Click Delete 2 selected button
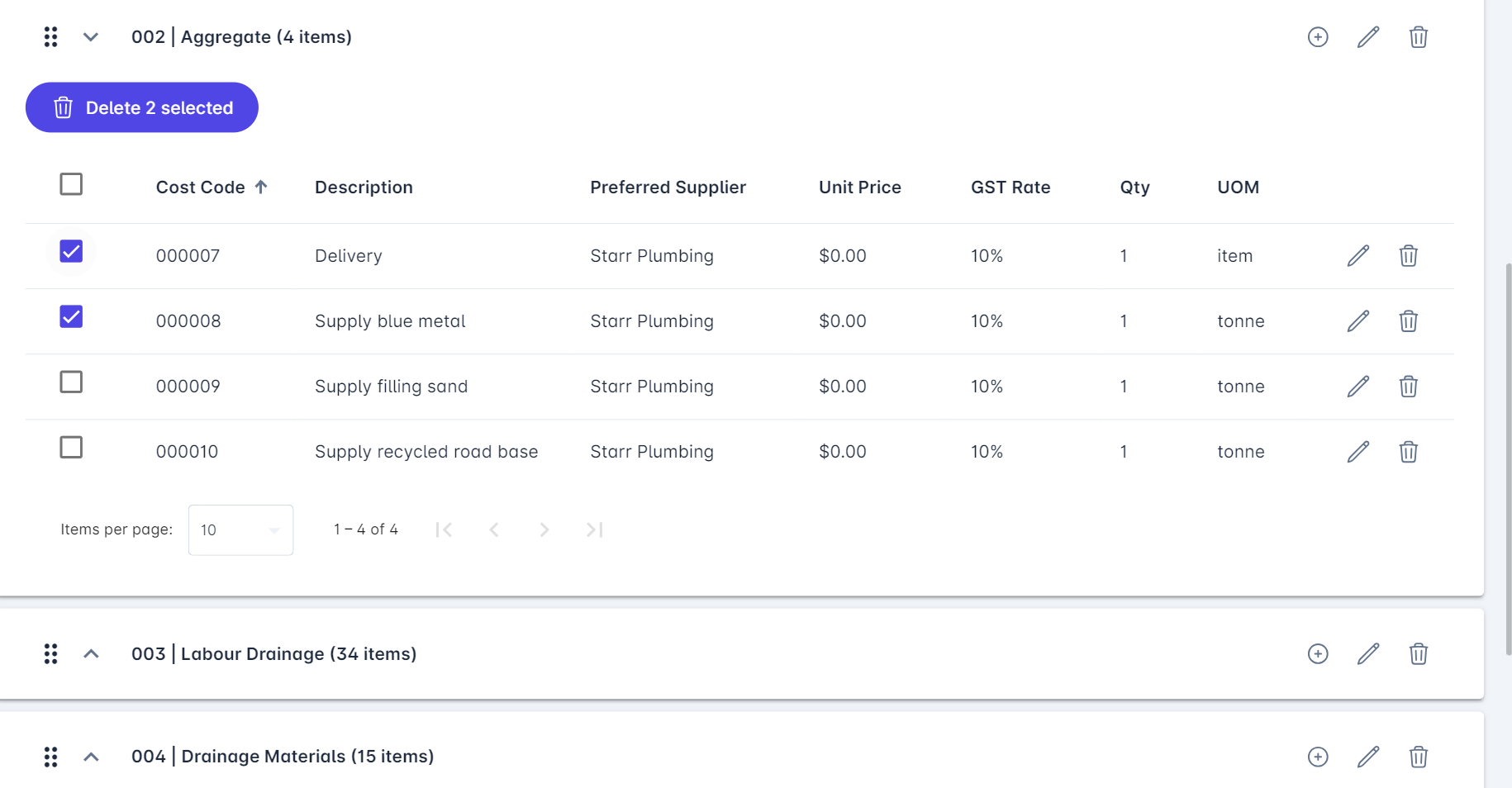Viewport: 1512px width, 788px height. pyautogui.click(x=142, y=107)
